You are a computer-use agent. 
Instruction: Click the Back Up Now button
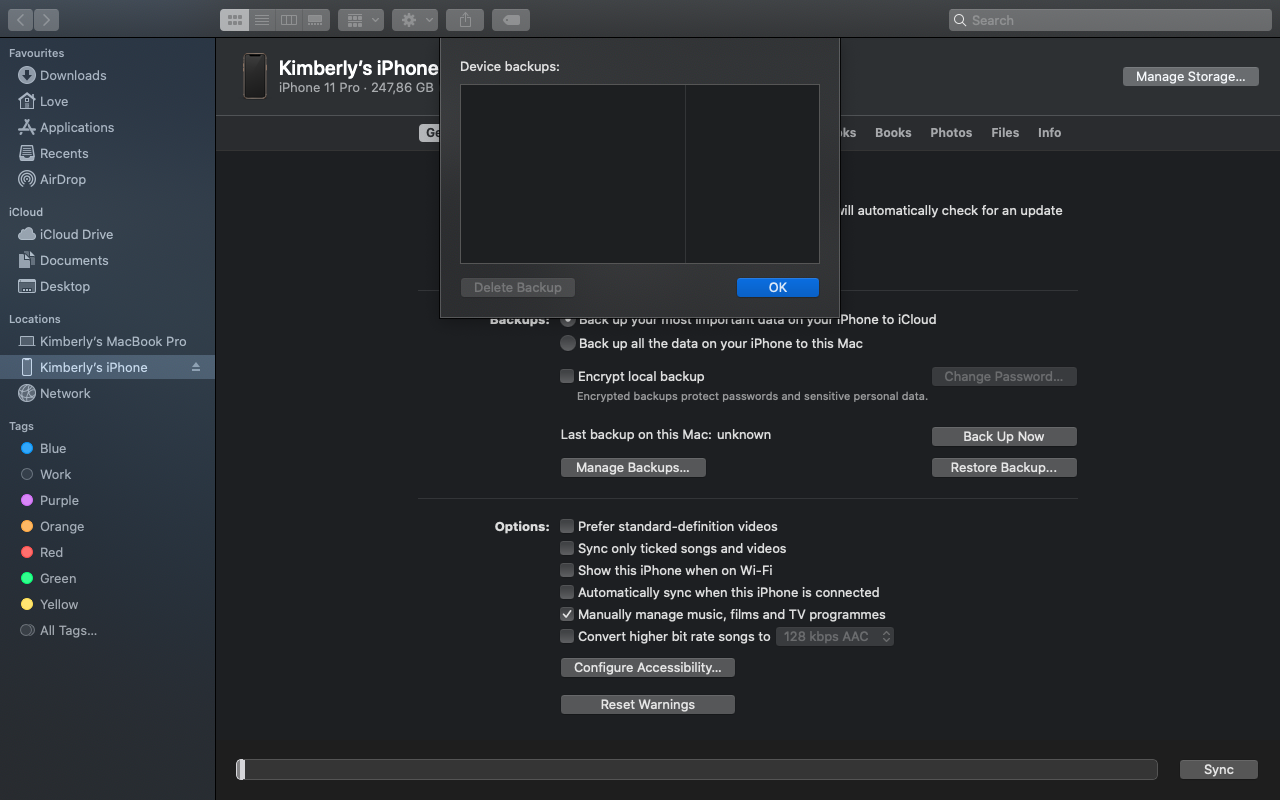pyautogui.click(x=1004, y=436)
